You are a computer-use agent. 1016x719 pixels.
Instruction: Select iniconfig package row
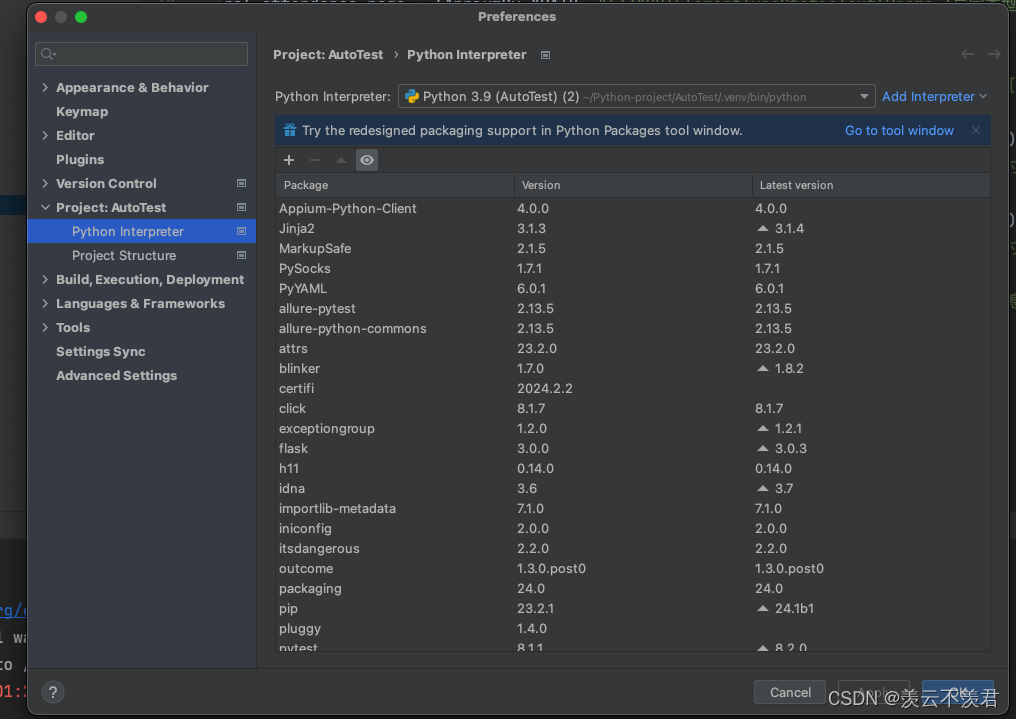(633, 529)
